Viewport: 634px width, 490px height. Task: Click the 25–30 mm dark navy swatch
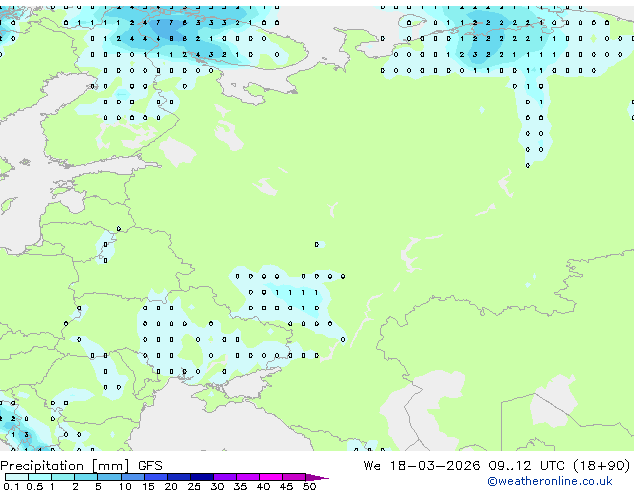(202, 477)
